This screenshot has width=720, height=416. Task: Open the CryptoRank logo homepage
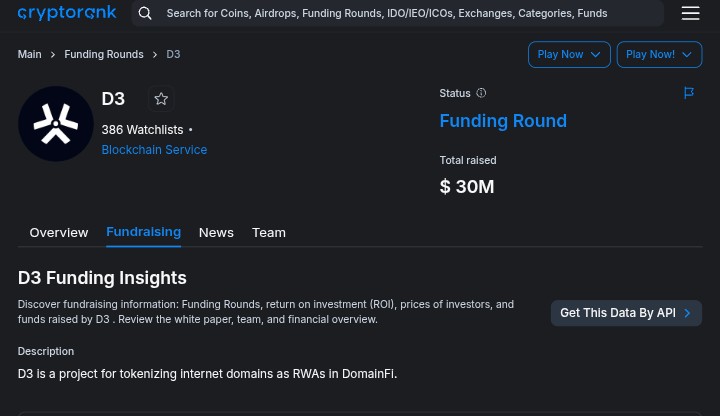[67, 13]
